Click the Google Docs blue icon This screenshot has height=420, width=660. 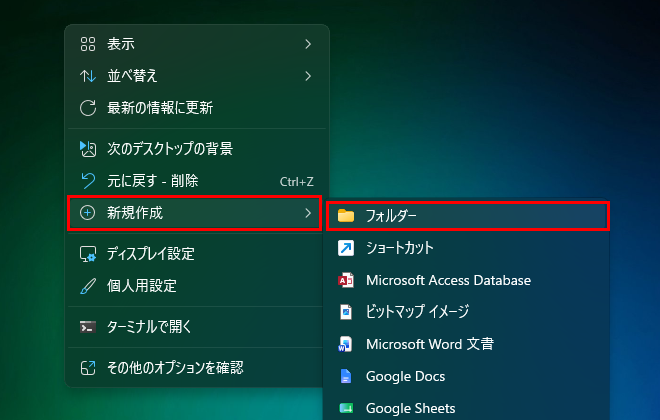[346, 376]
